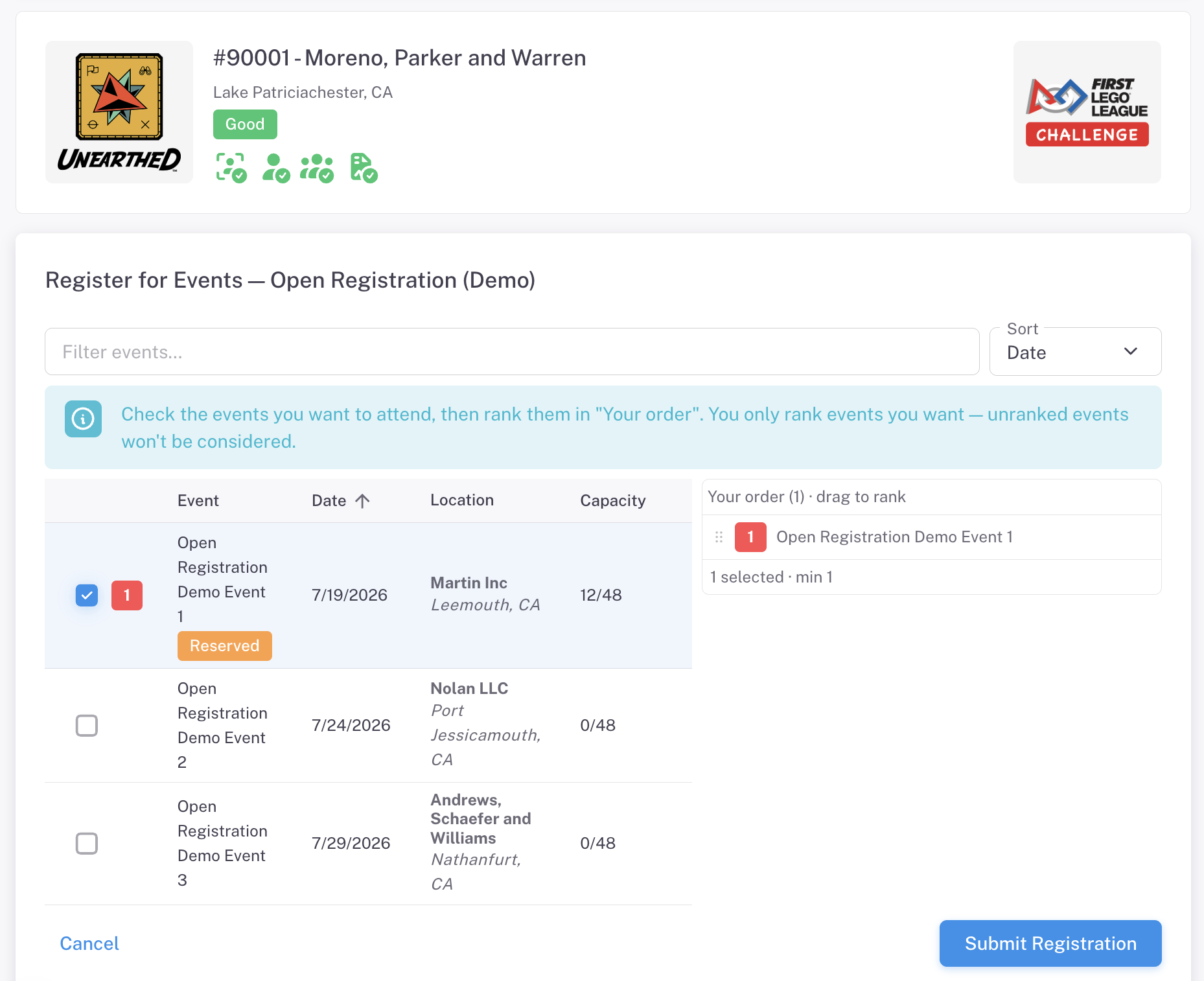This screenshot has width=1204, height=981.
Task: Click the Cancel link
Action: coord(89,943)
